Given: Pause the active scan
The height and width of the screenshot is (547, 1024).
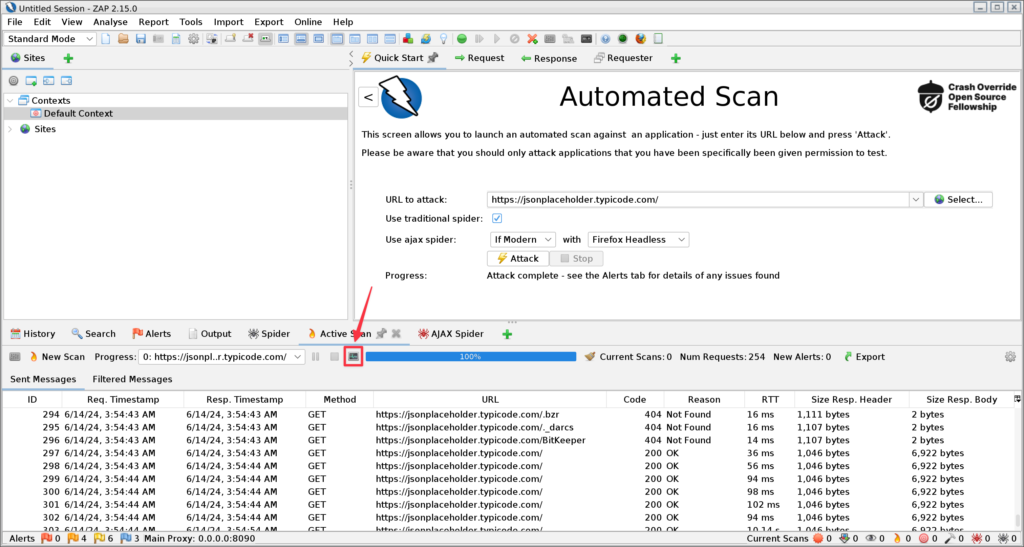Looking at the screenshot, I should click(x=316, y=357).
